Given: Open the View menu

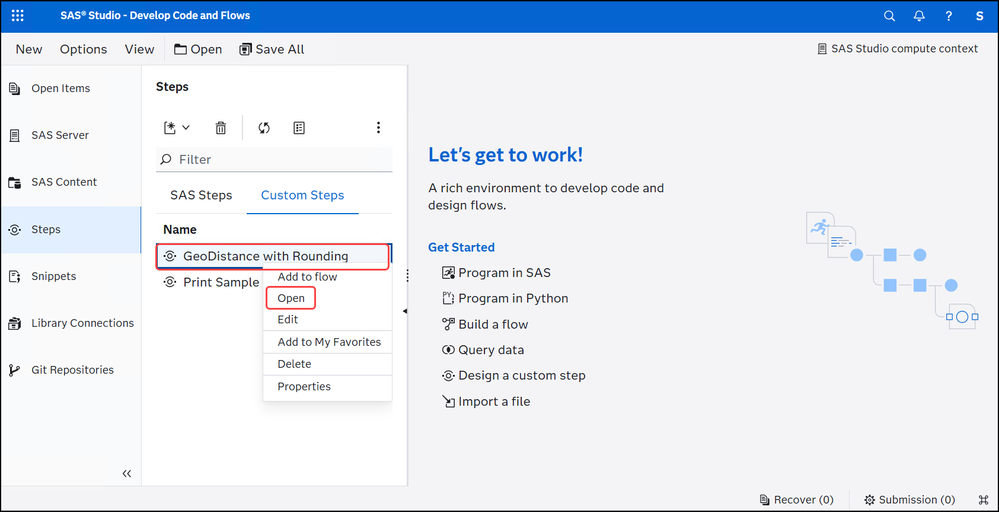Looking at the screenshot, I should [x=140, y=49].
